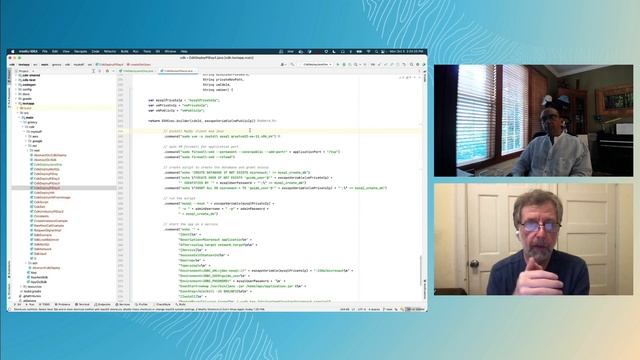The image size is (640, 360).
Task: Select build.gradle in project tree
Action: click(x=32, y=291)
